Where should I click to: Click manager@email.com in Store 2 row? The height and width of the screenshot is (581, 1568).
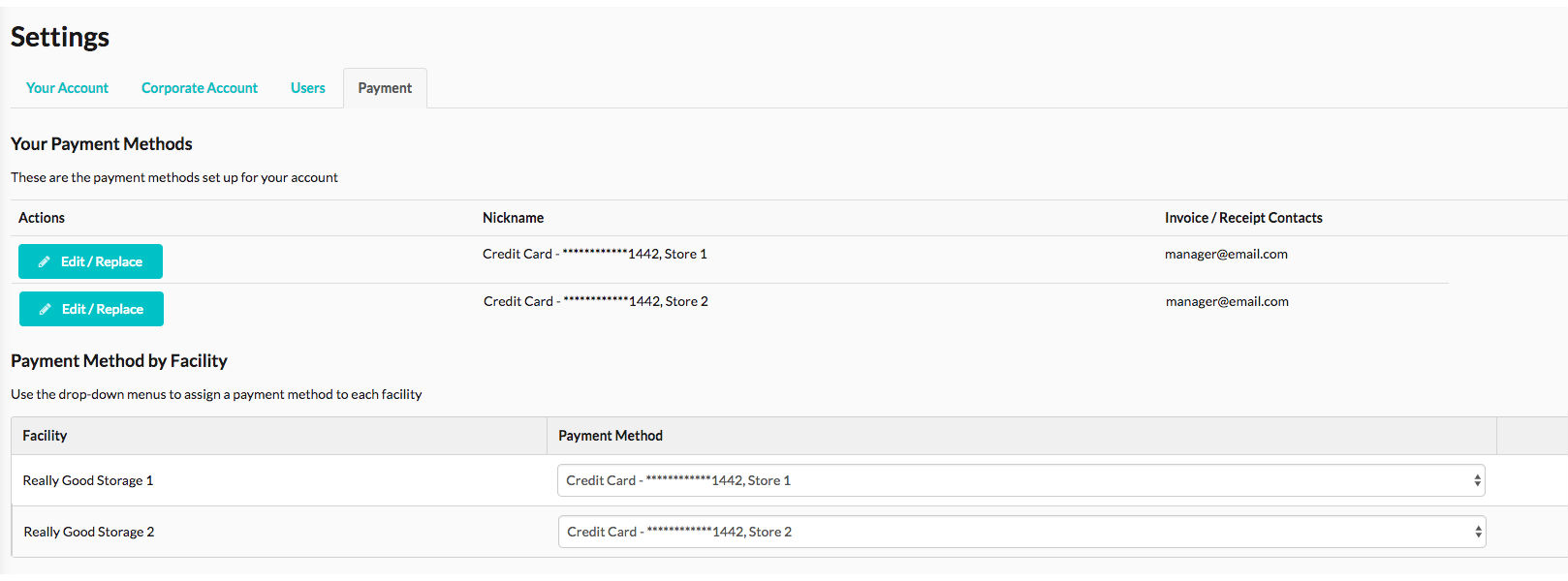[1227, 301]
